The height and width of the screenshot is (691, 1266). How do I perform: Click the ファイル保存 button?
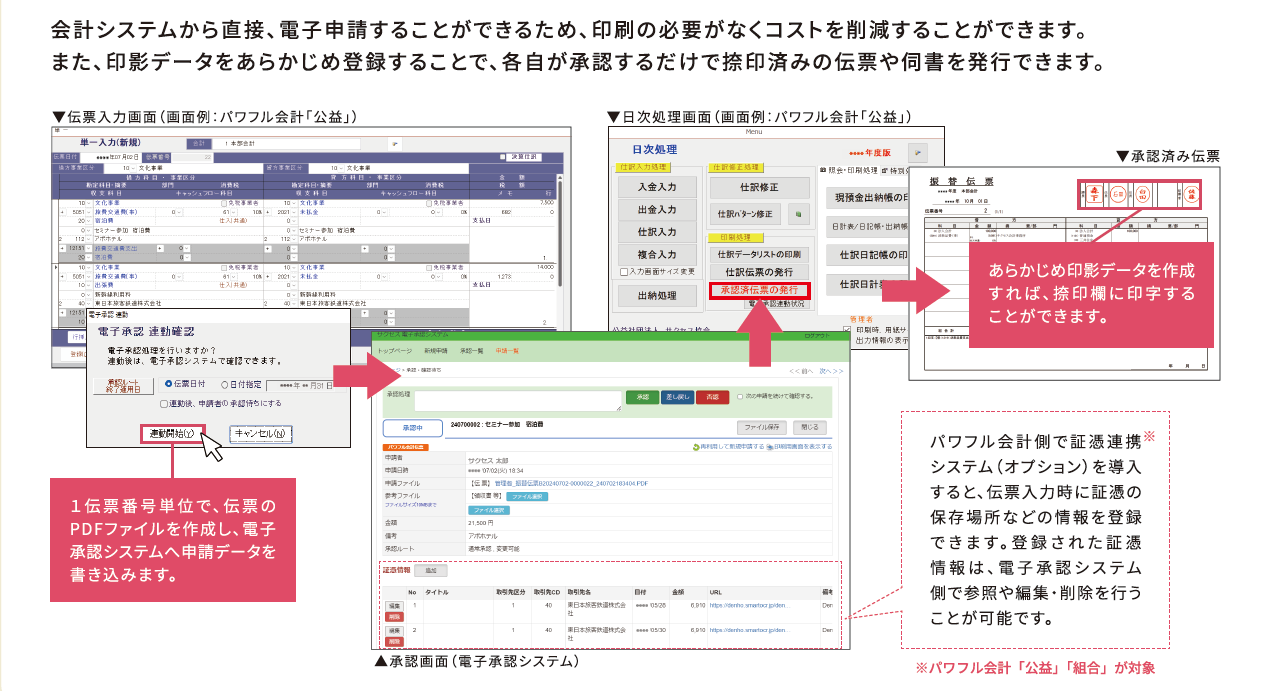click(763, 427)
